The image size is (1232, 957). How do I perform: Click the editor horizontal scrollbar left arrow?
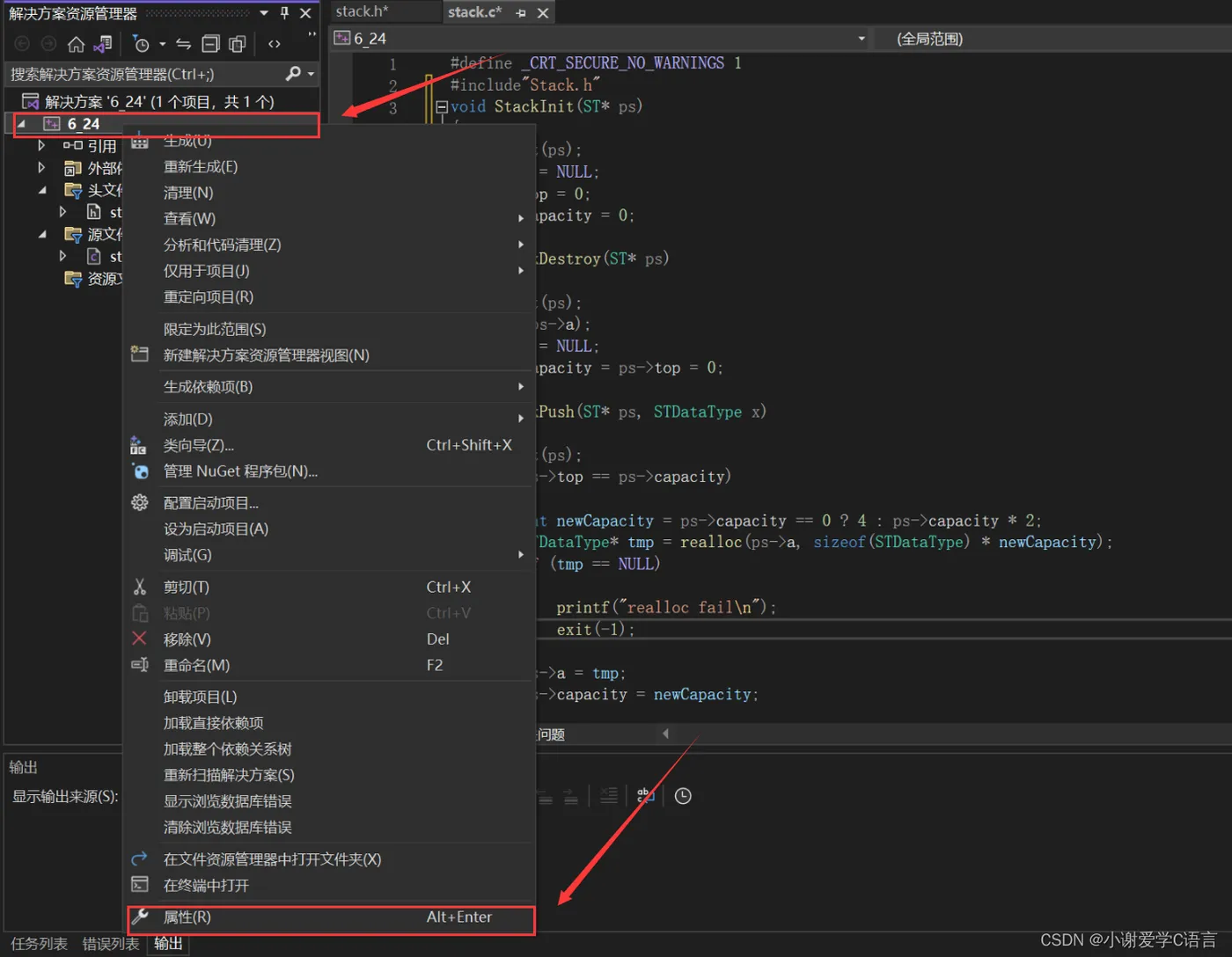click(x=665, y=734)
